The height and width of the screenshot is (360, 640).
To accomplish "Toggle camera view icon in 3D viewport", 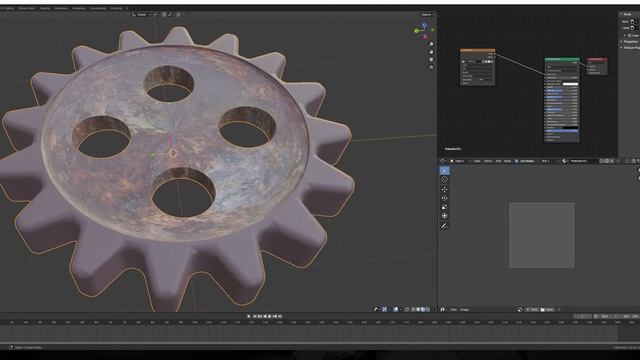I will 431,60.
